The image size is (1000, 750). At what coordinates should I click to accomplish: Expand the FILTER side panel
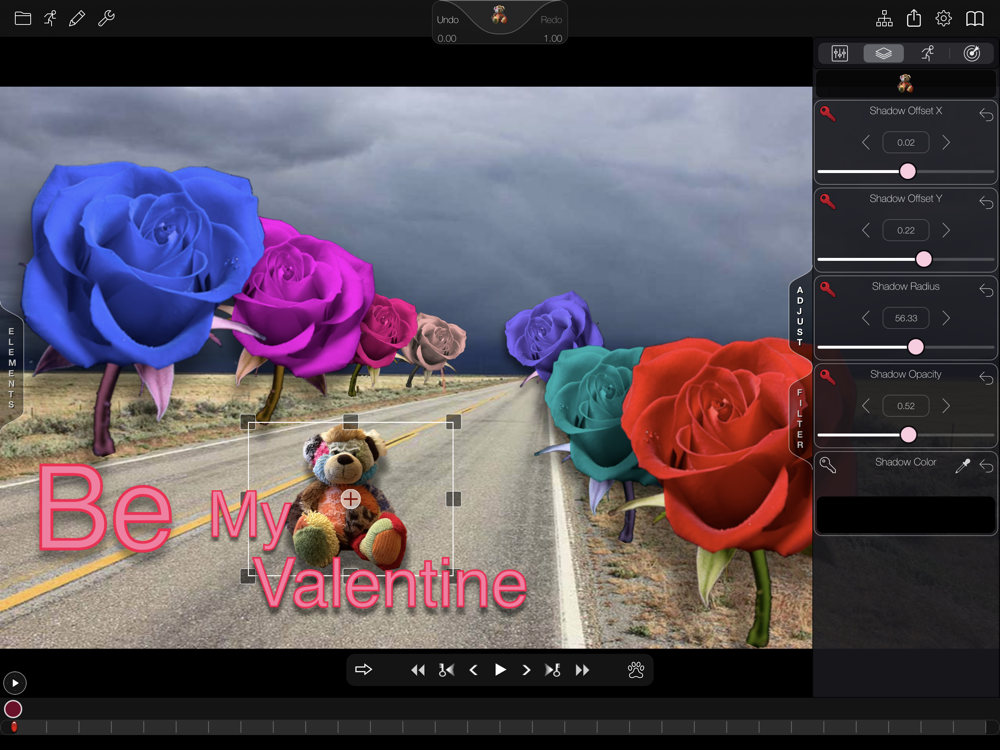(x=799, y=418)
